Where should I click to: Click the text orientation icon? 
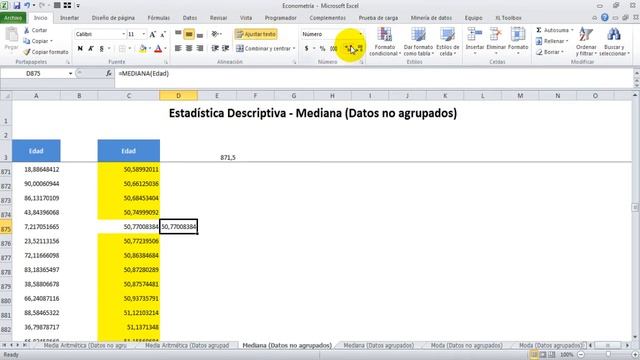(x=216, y=34)
